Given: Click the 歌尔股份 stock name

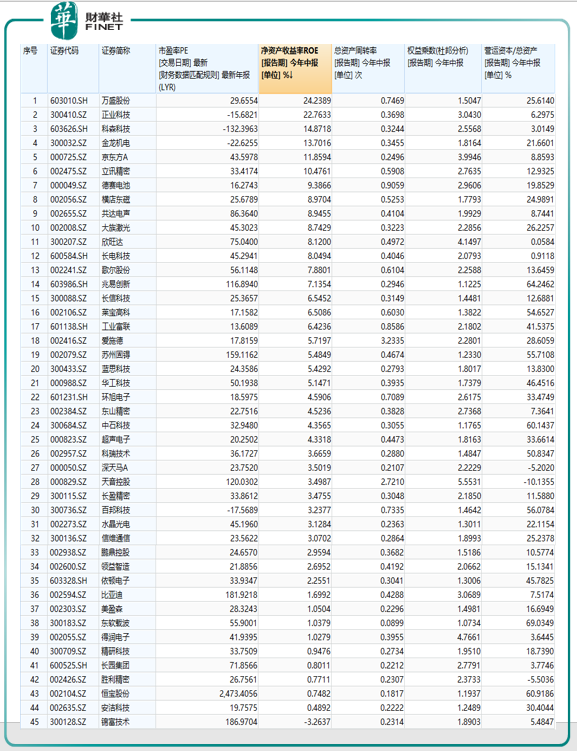Looking at the screenshot, I should coord(115,270).
